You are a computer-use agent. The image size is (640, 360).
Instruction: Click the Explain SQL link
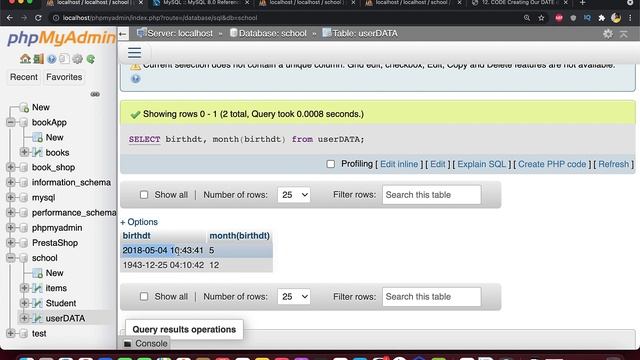coord(481,164)
